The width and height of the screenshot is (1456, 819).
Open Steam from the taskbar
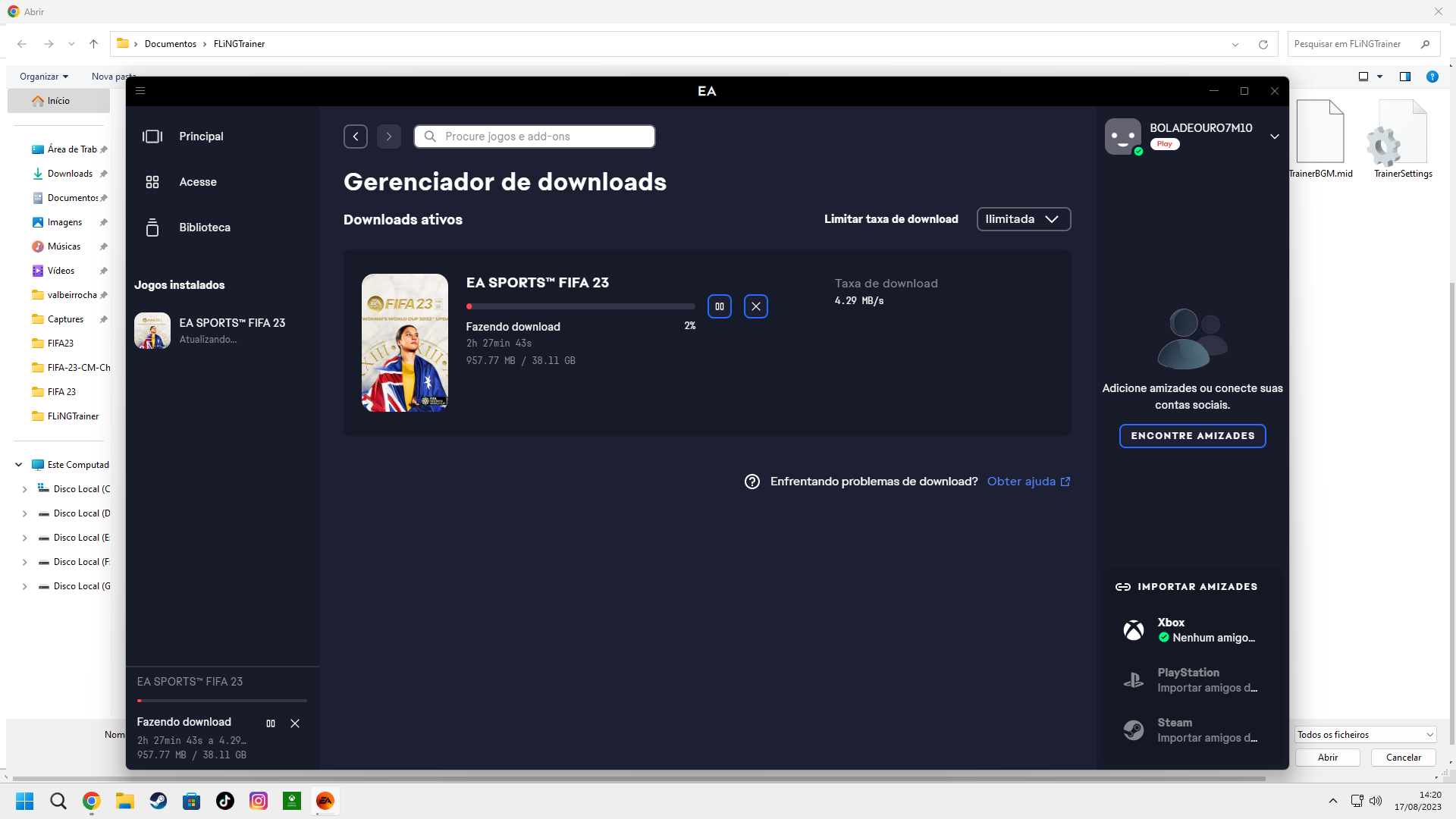click(x=158, y=801)
